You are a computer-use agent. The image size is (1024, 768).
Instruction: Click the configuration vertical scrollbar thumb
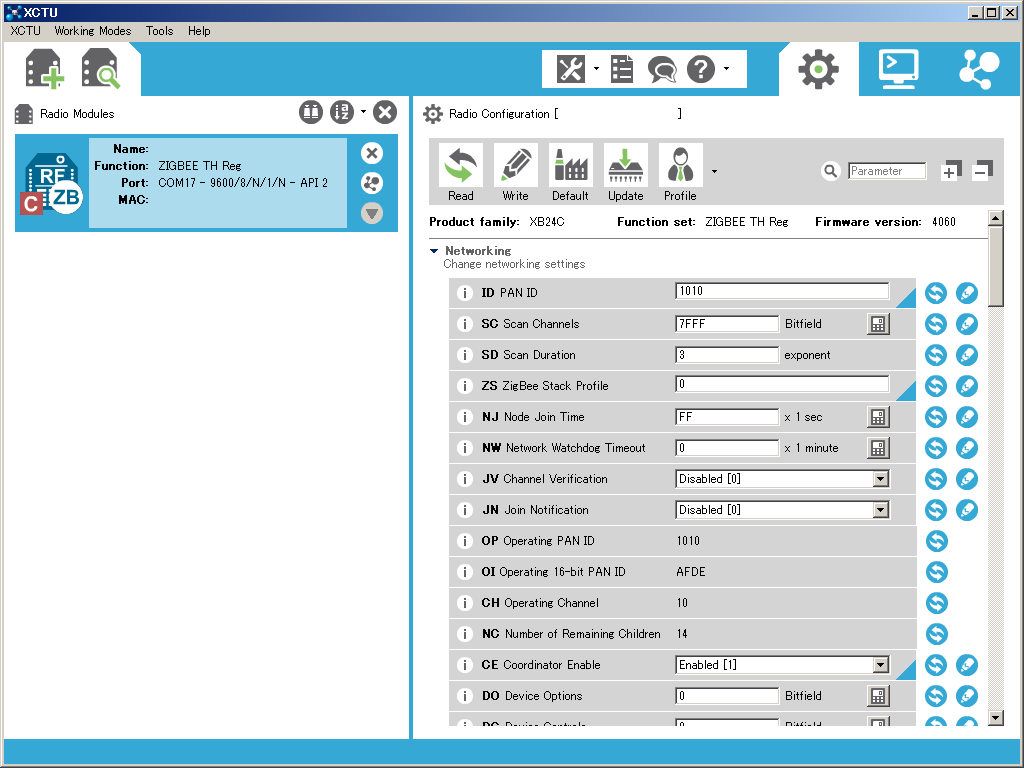(995, 266)
